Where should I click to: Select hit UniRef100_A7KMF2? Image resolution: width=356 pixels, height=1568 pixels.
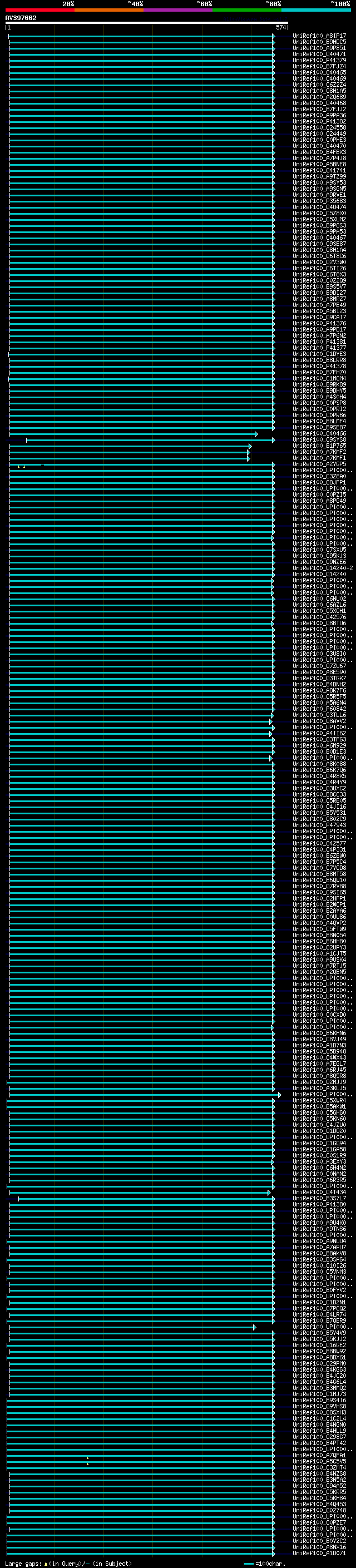point(319,452)
